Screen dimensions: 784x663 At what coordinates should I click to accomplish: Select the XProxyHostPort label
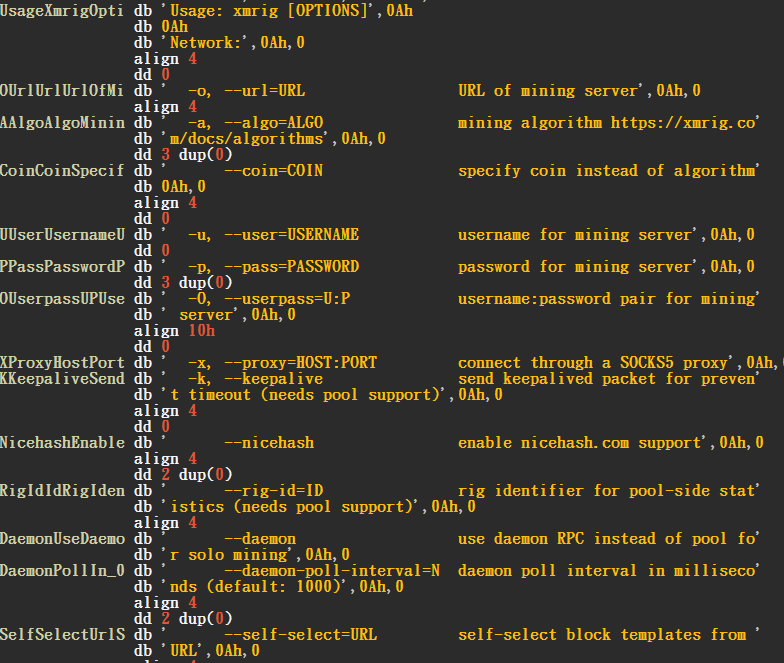(x=62, y=363)
